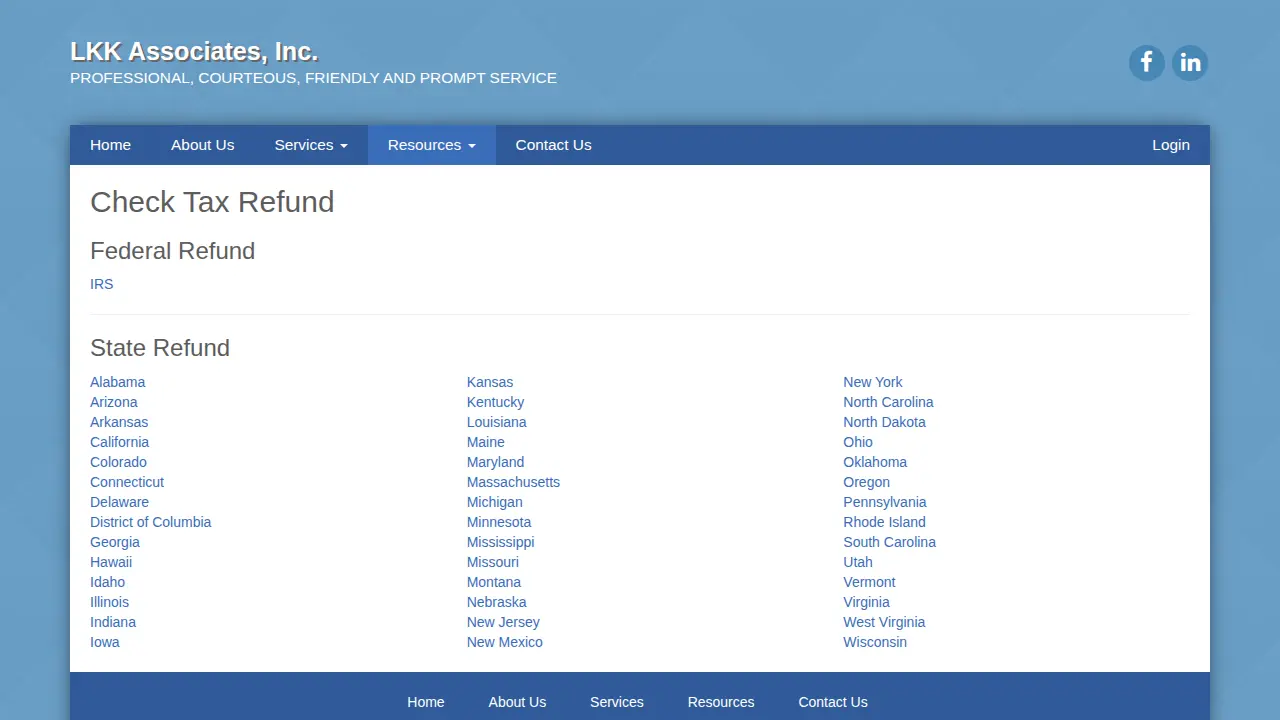Open the Delaware refund link
The height and width of the screenshot is (720, 1280).
pos(120,502)
